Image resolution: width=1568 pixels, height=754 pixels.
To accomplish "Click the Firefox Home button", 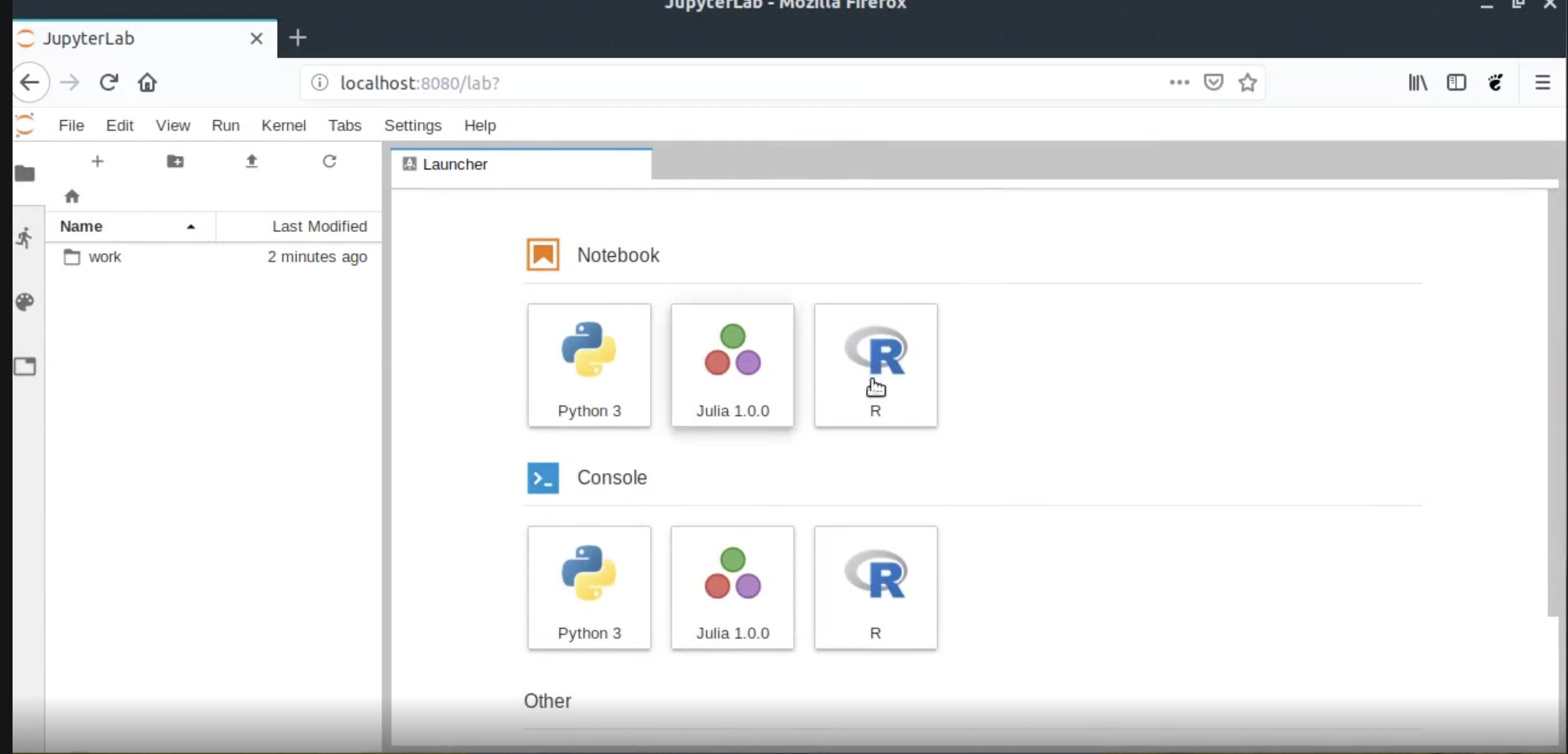I will coord(147,82).
